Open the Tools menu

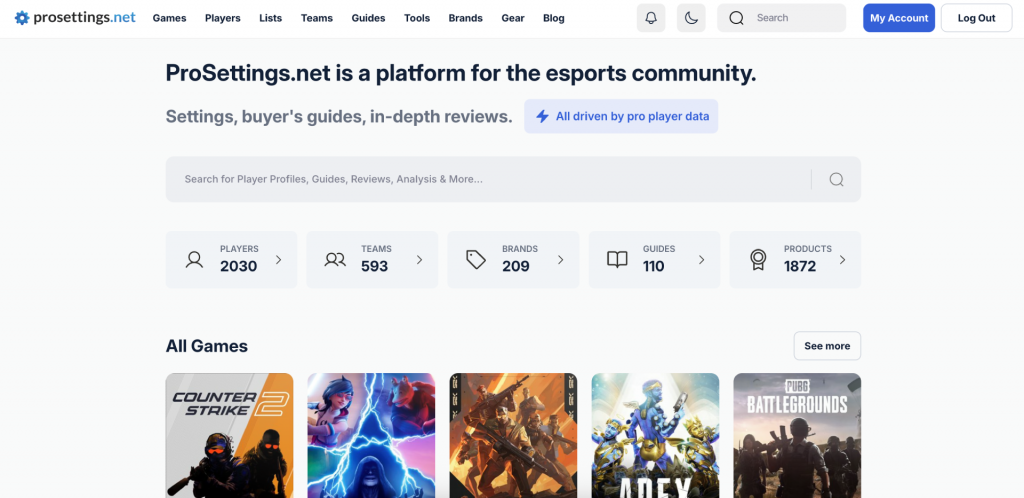(x=417, y=18)
